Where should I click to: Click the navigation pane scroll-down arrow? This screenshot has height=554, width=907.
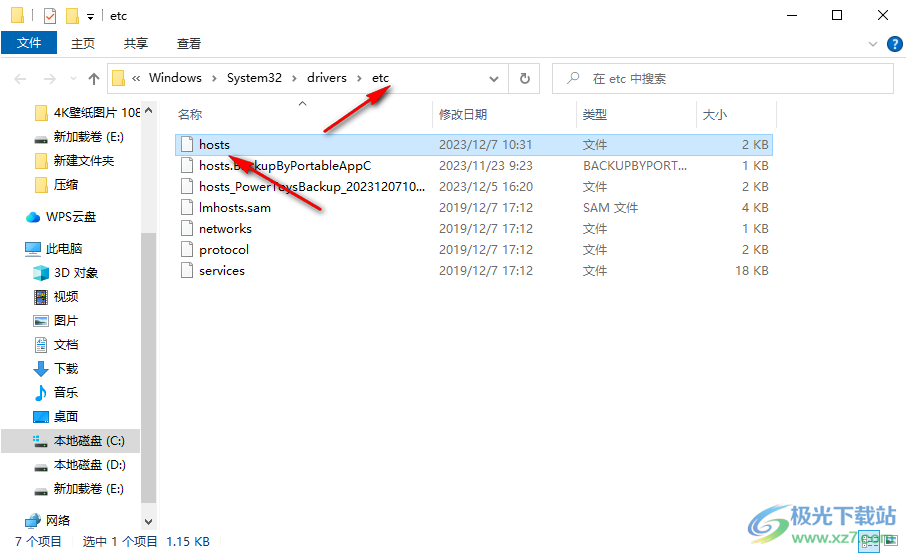point(149,521)
